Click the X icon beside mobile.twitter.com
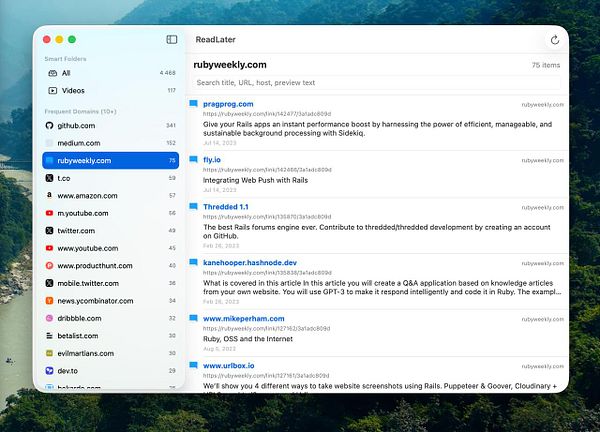Image resolution: width=600 pixels, height=432 pixels. coord(49,283)
